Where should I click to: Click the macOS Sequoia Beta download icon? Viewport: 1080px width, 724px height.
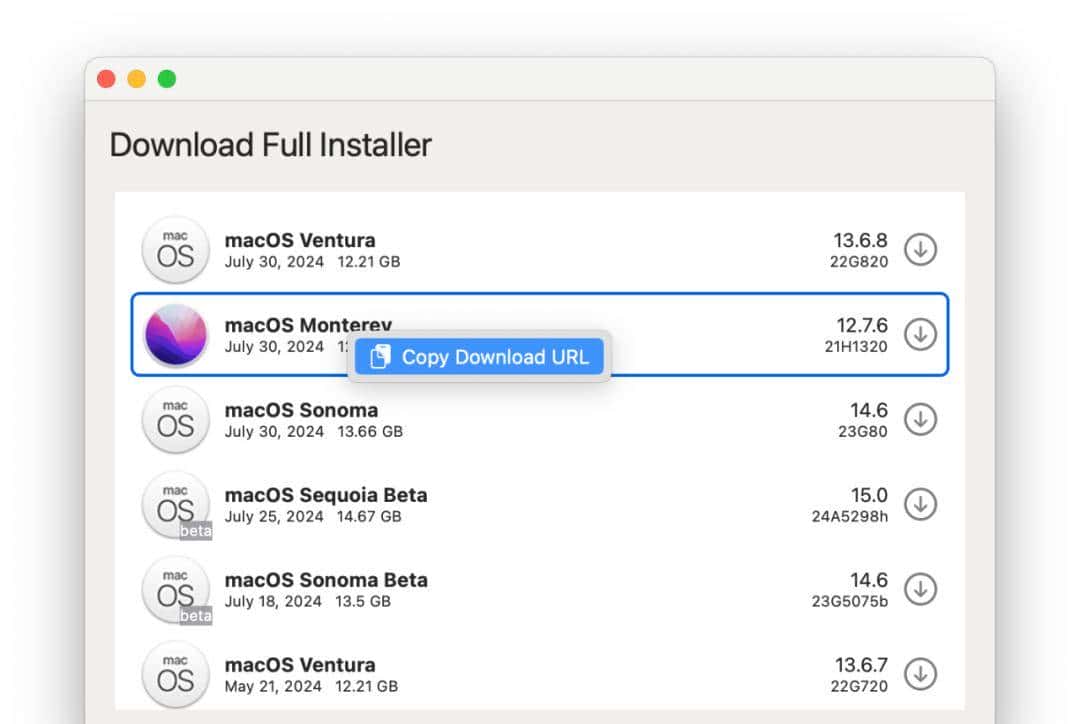(920, 504)
